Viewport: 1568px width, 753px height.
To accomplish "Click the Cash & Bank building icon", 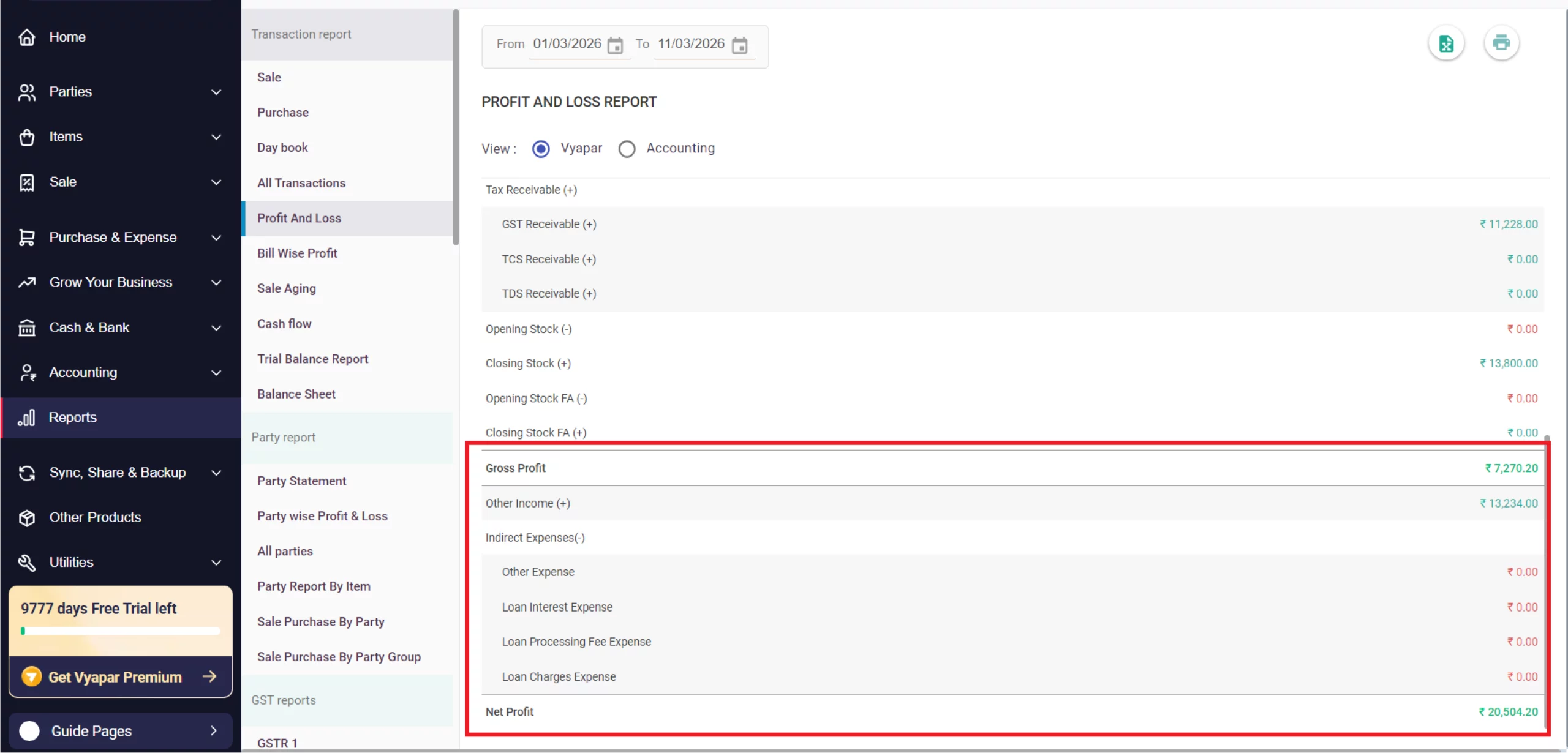I will click(x=26, y=328).
